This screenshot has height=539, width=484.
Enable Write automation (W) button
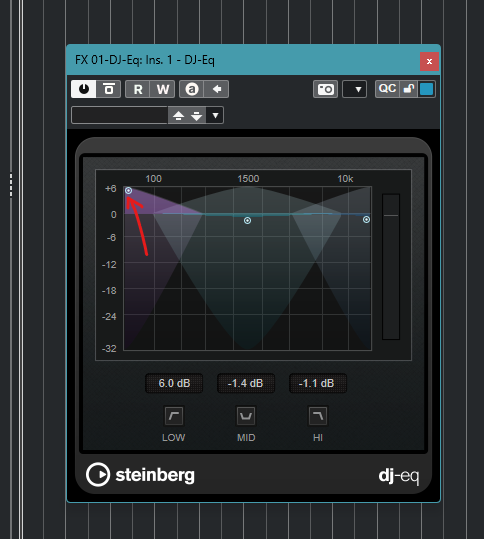click(x=163, y=89)
